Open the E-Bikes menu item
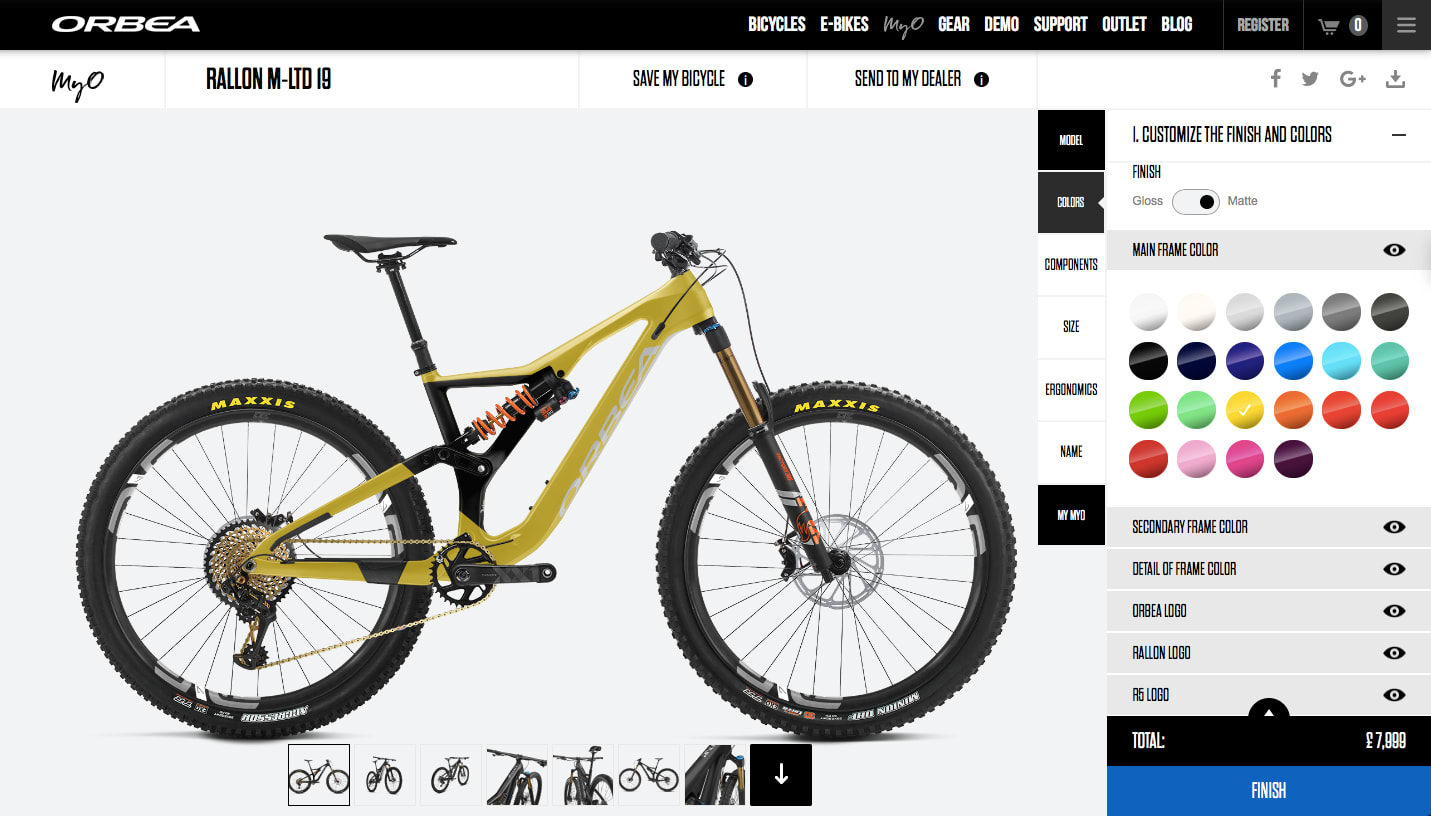 coord(844,25)
